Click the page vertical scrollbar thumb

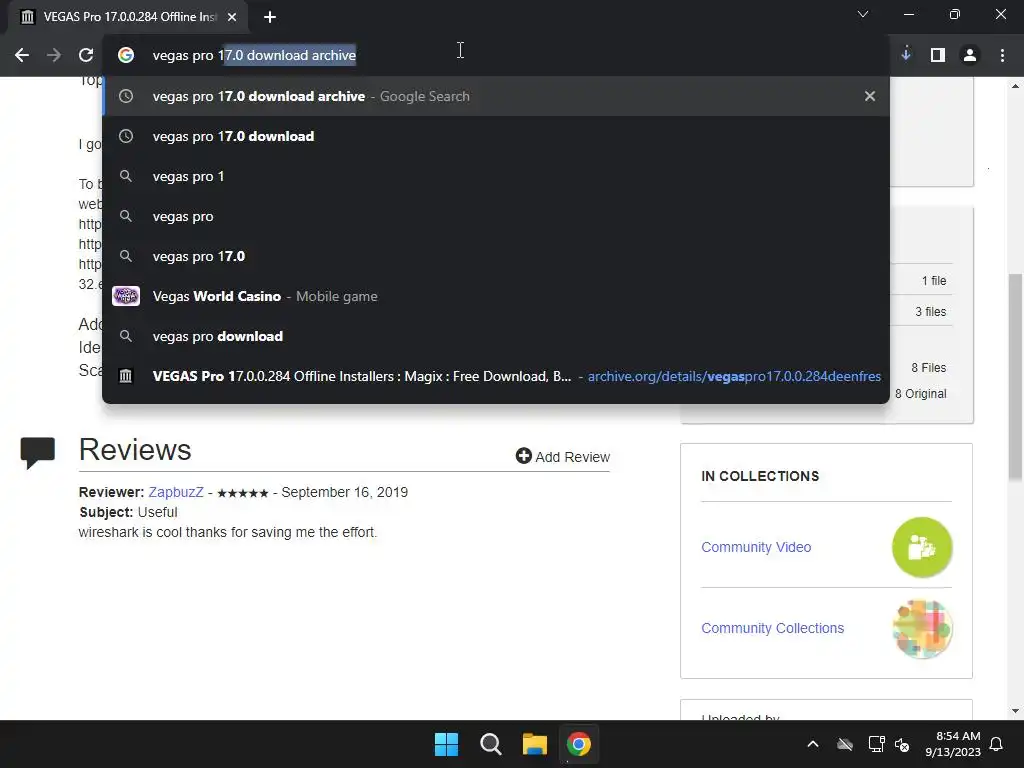point(1015,377)
